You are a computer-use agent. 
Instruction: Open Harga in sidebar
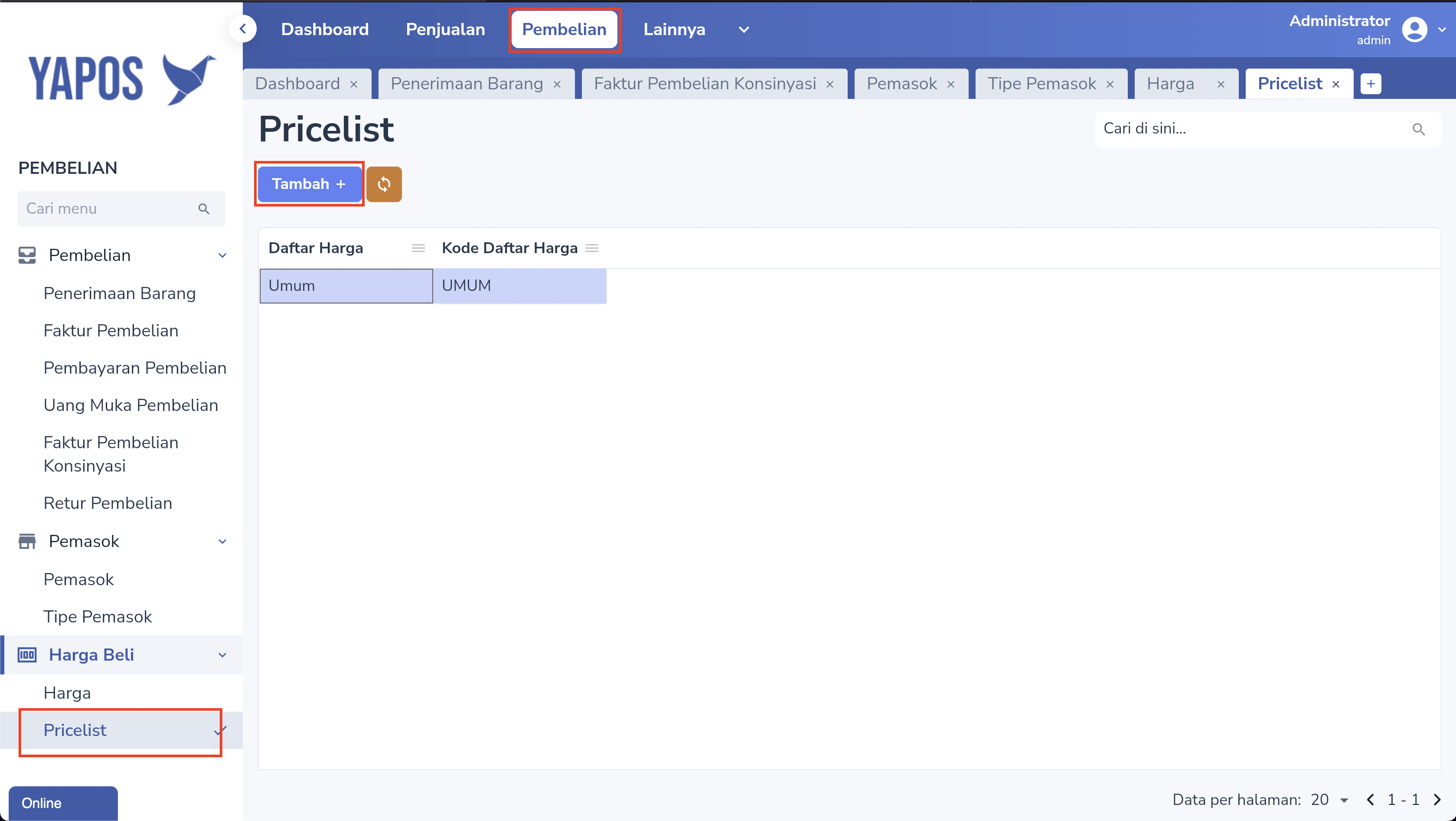(x=67, y=693)
